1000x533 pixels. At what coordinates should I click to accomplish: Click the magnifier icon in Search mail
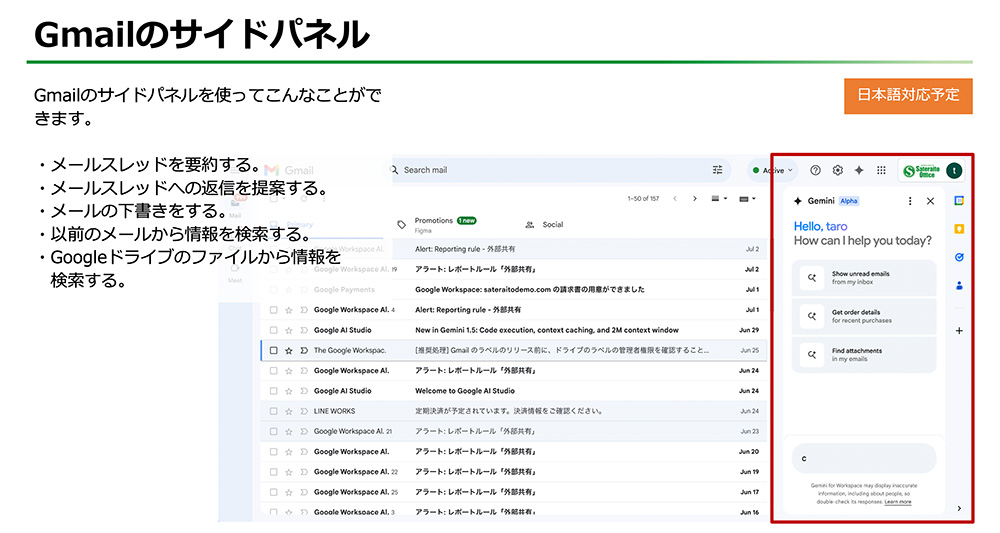(394, 170)
